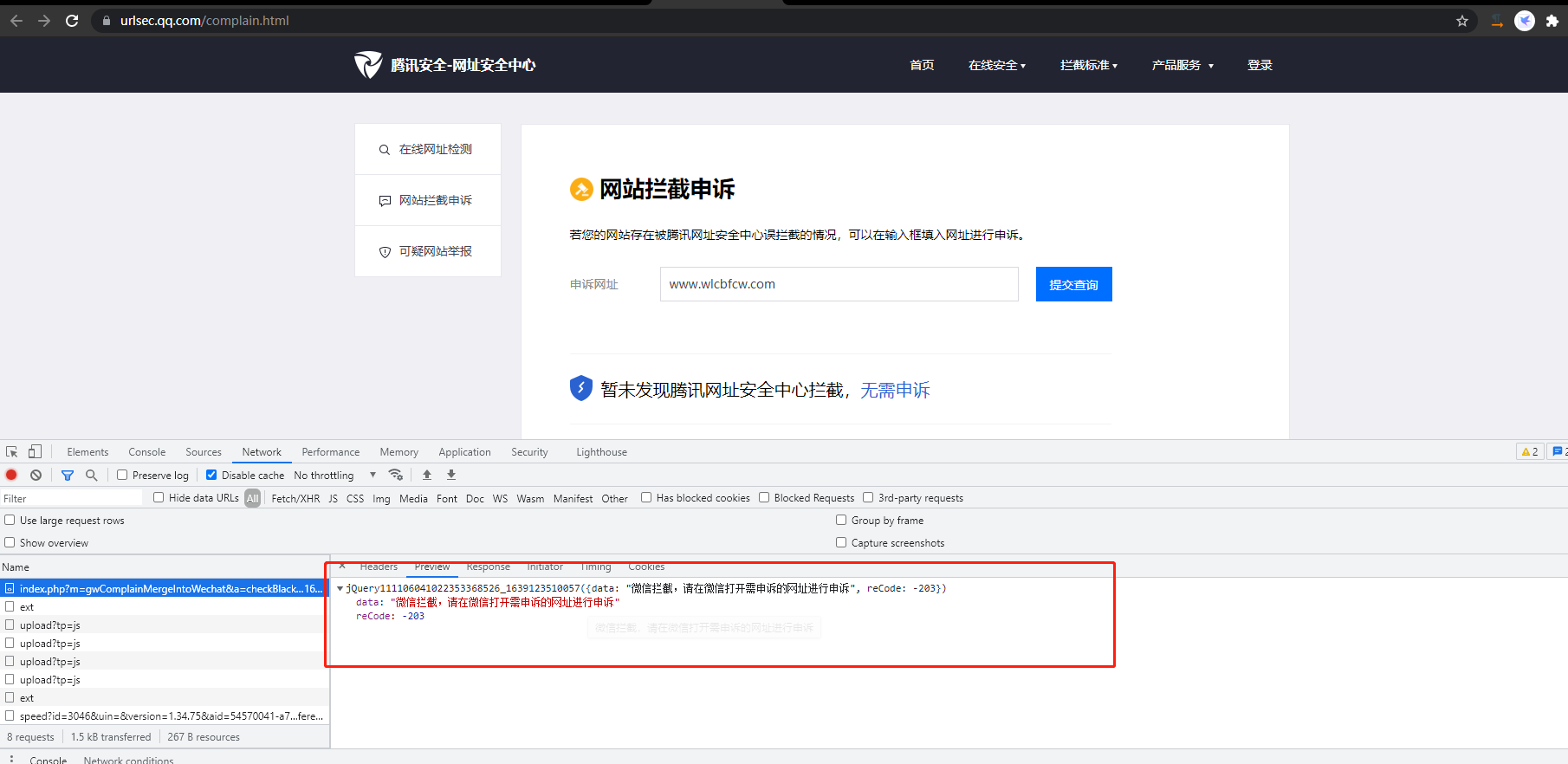
Task: Select the index.php checkBlack request row
Action: pos(165,588)
